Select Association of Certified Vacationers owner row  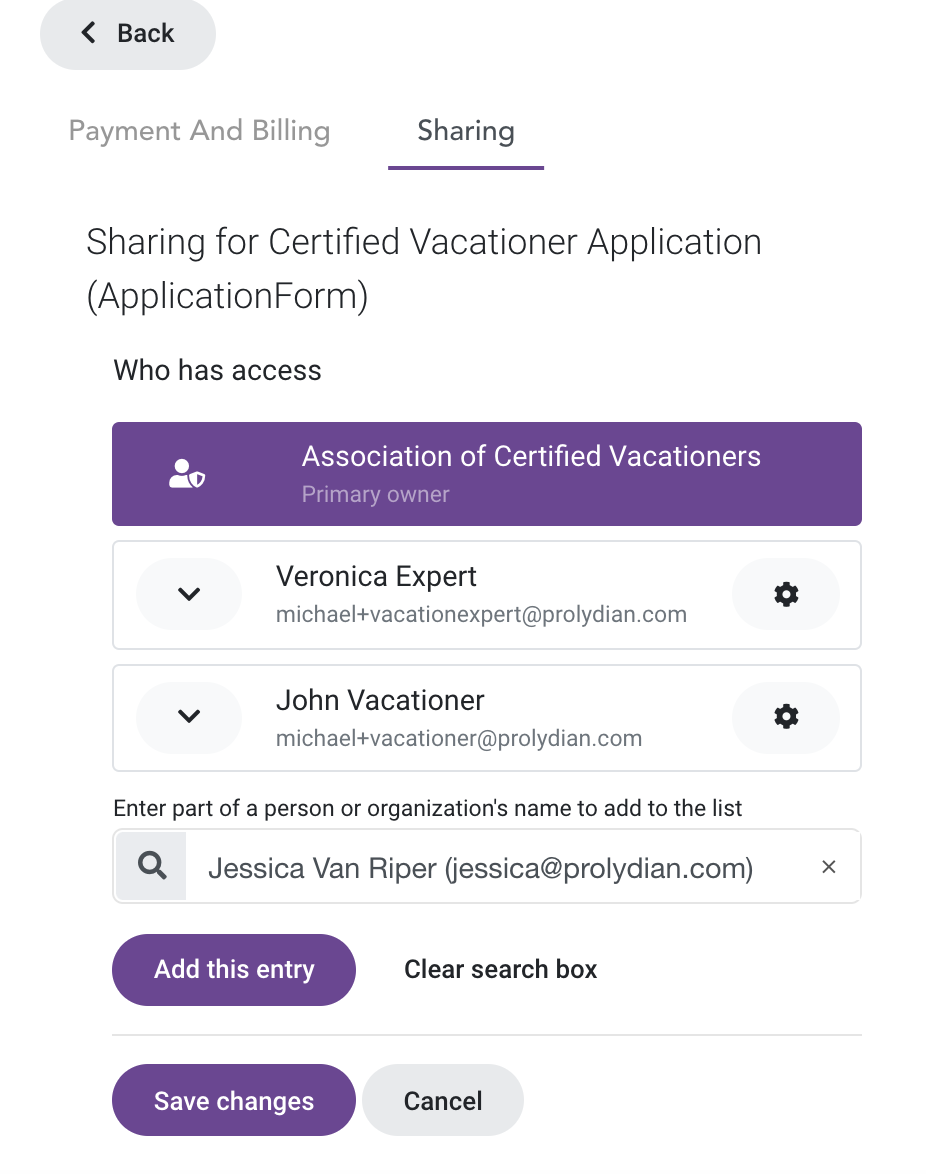pyautogui.click(x=487, y=474)
